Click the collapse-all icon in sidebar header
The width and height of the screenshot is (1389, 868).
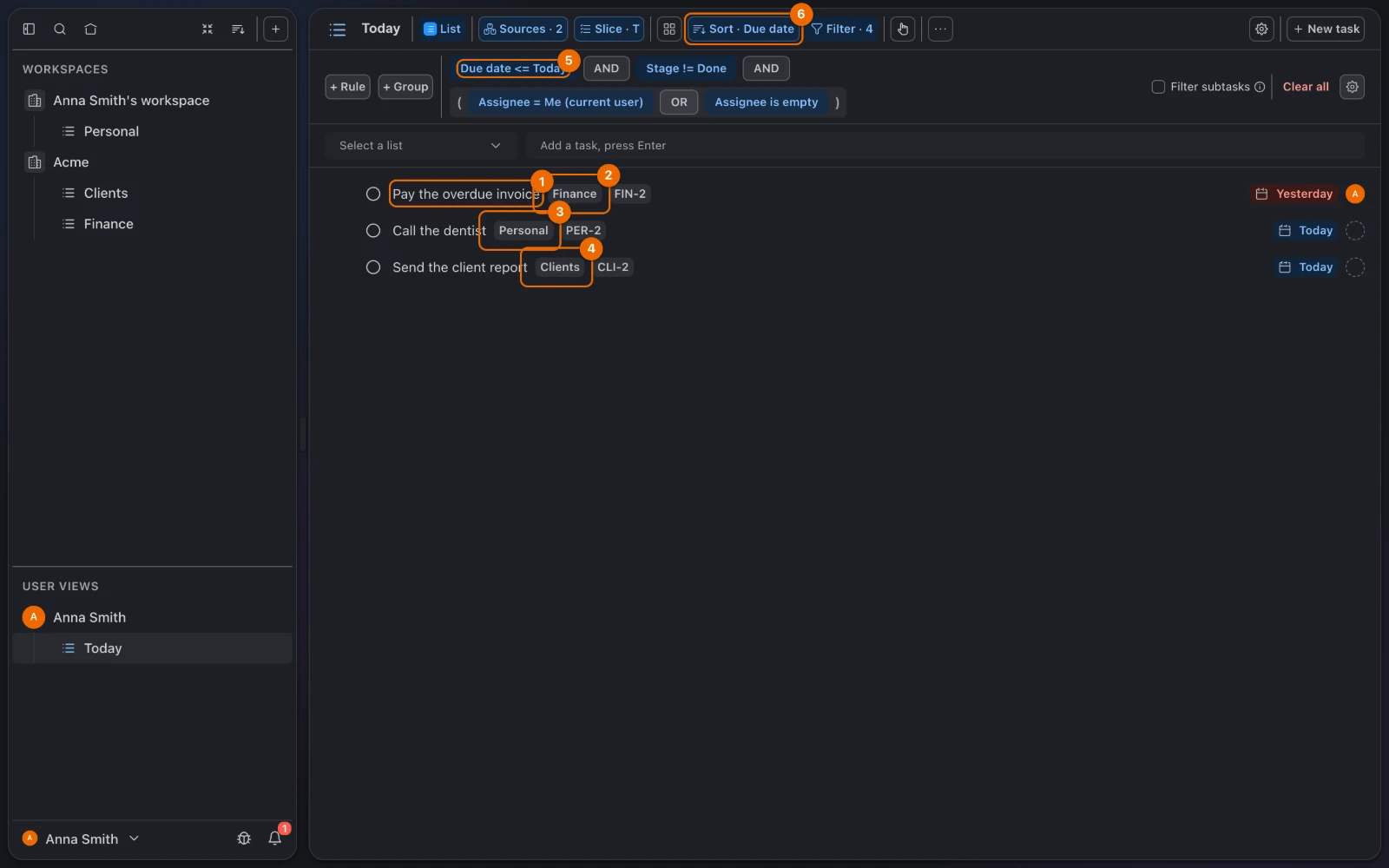[x=207, y=29]
